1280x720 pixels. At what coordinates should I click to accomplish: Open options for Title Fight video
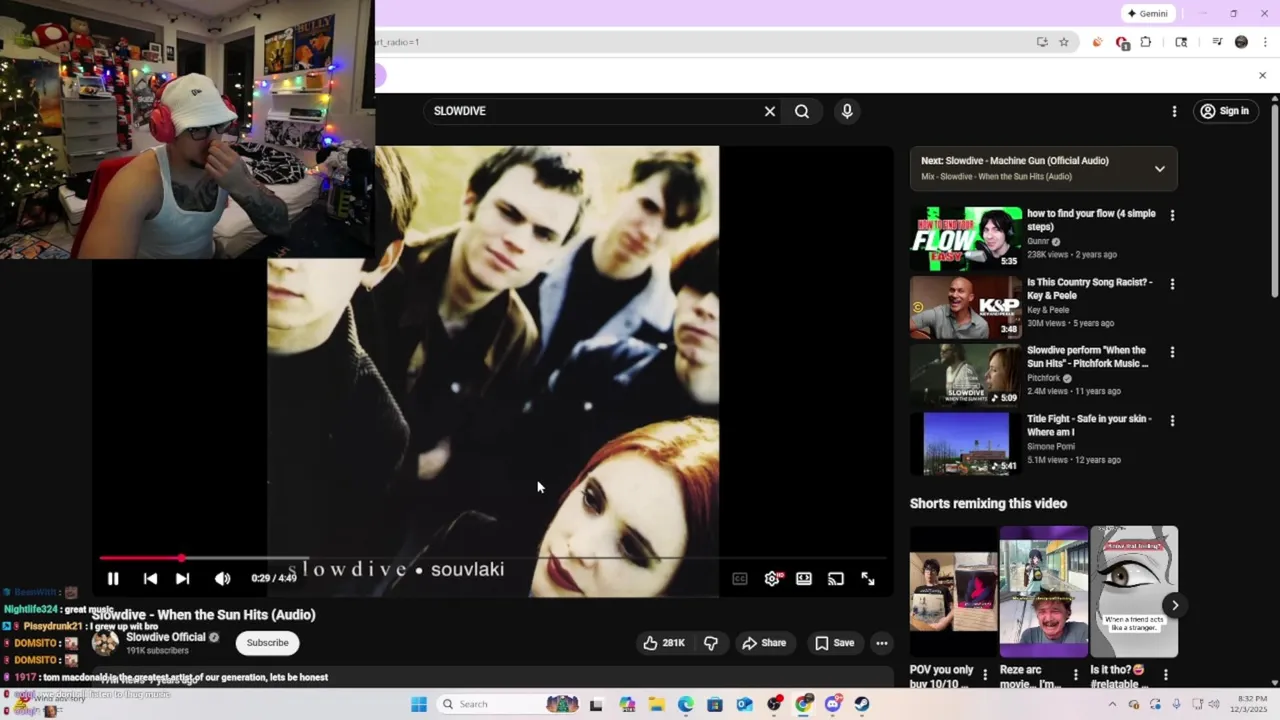1172,421
